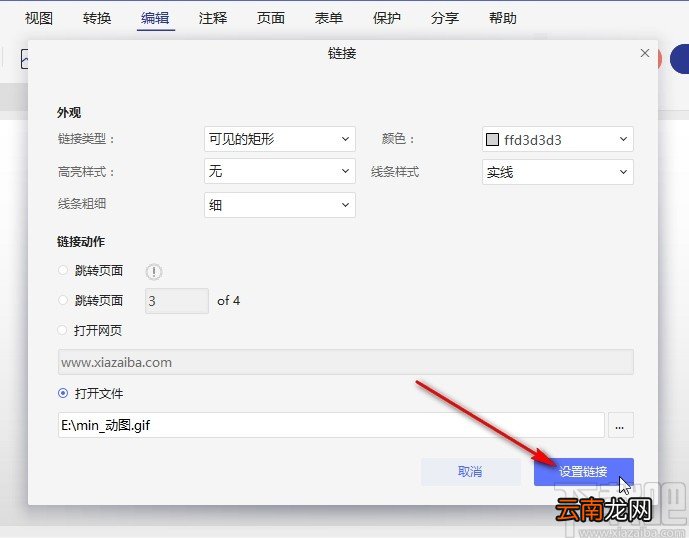Open the 分享 tab
Image resolution: width=689 pixels, height=538 pixels.
[445, 18]
